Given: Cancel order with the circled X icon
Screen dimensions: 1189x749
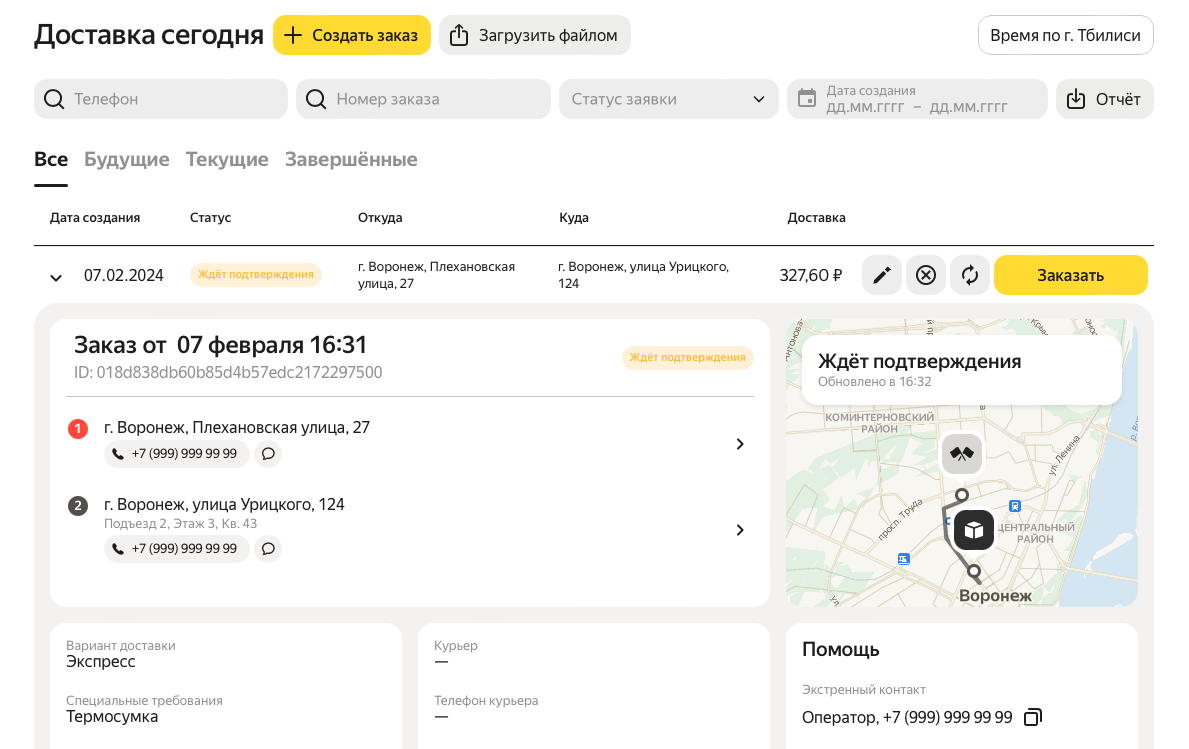Looking at the screenshot, I should pyautogui.click(x=926, y=275).
